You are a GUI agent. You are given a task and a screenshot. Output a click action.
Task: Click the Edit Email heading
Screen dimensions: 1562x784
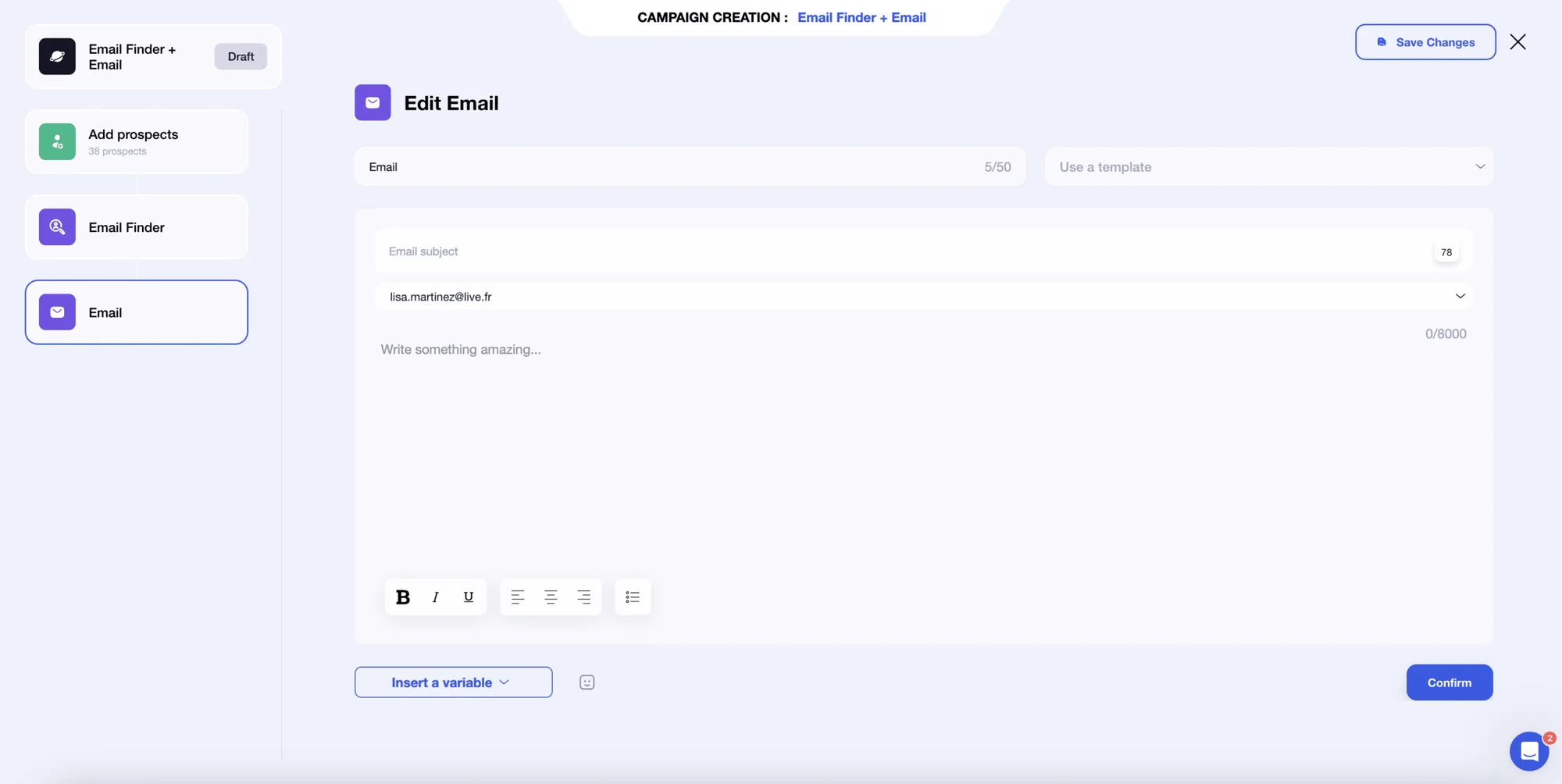tap(451, 103)
